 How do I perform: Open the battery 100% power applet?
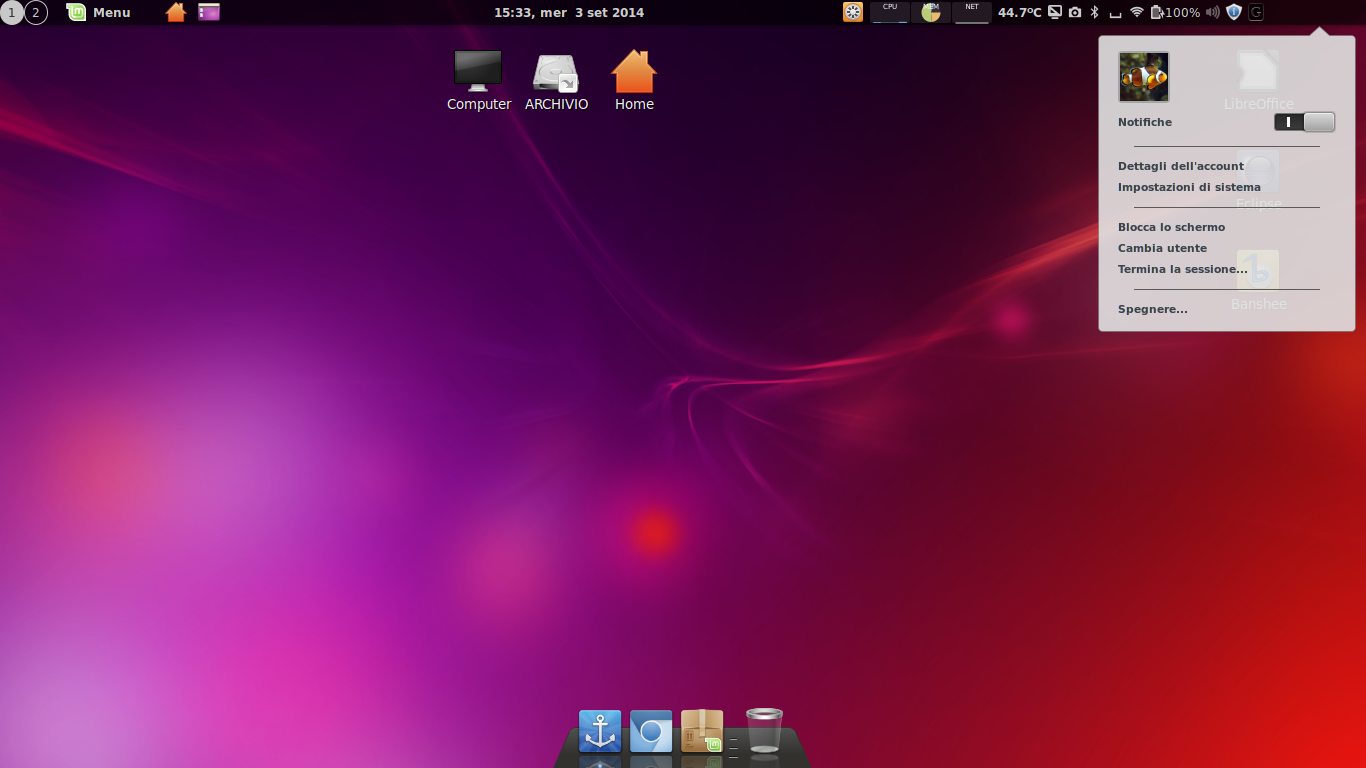[1176, 13]
